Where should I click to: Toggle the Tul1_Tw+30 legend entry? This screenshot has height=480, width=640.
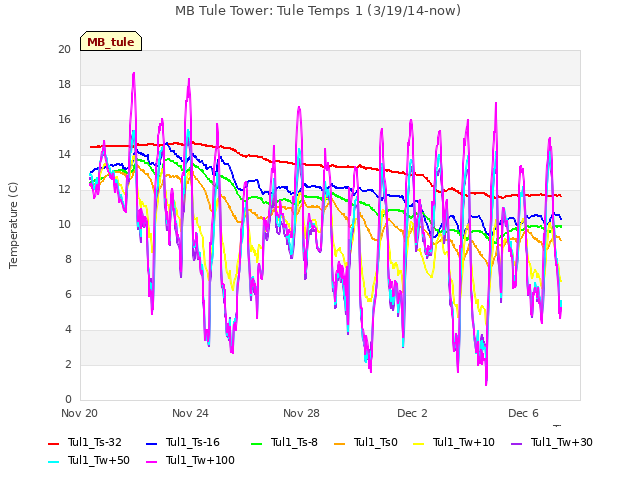click(x=552, y=442)
